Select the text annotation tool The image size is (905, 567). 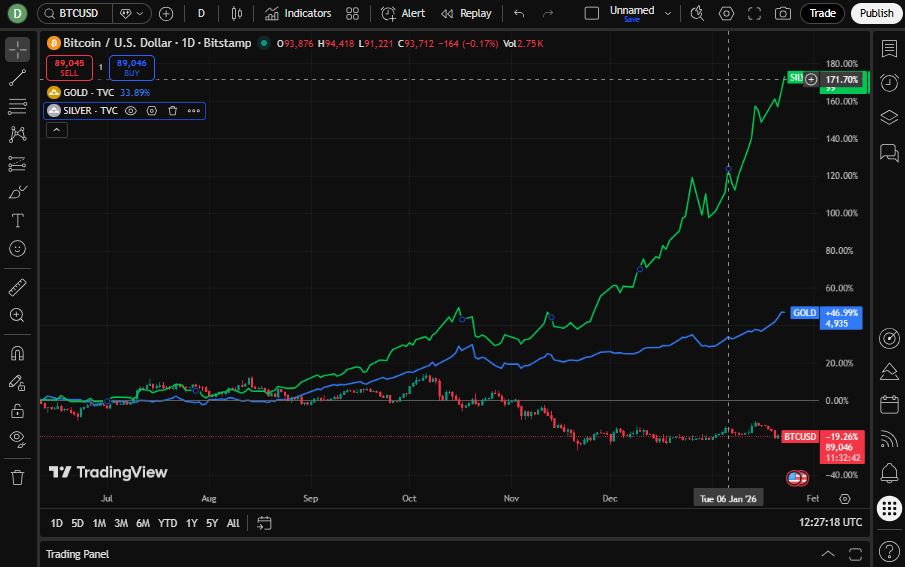(17, 221)
